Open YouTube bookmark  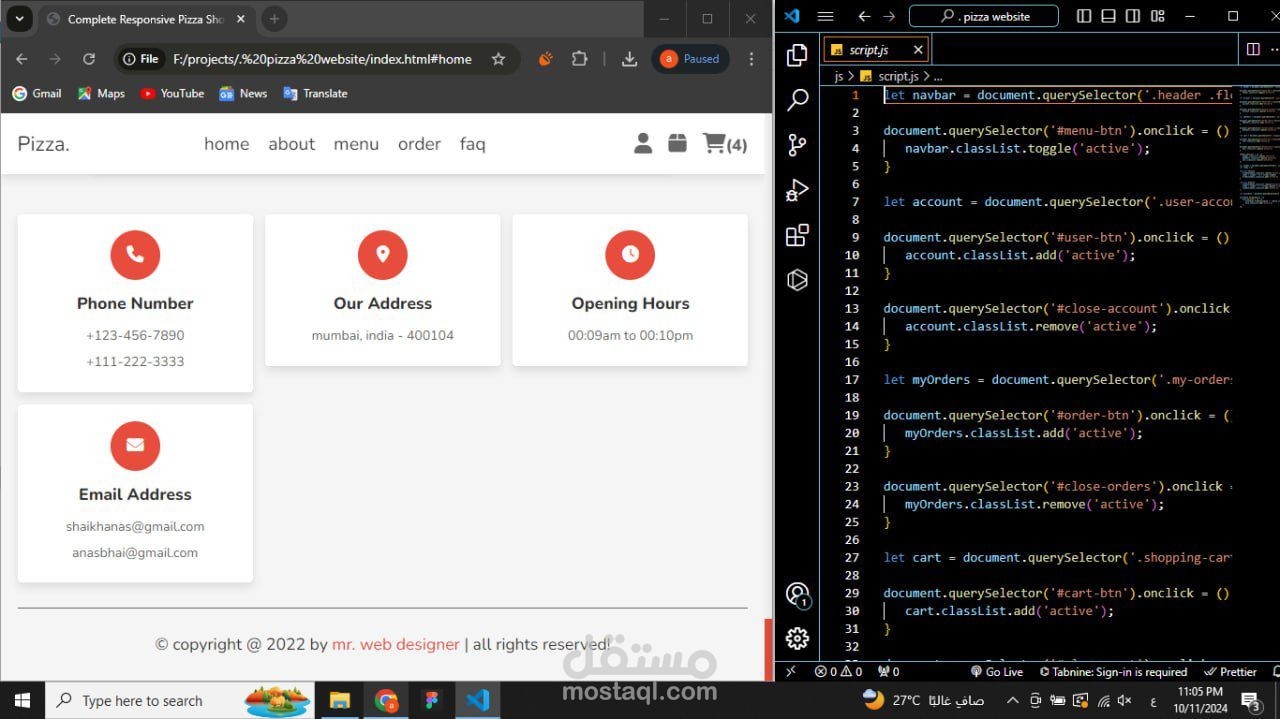coord(172,93)
